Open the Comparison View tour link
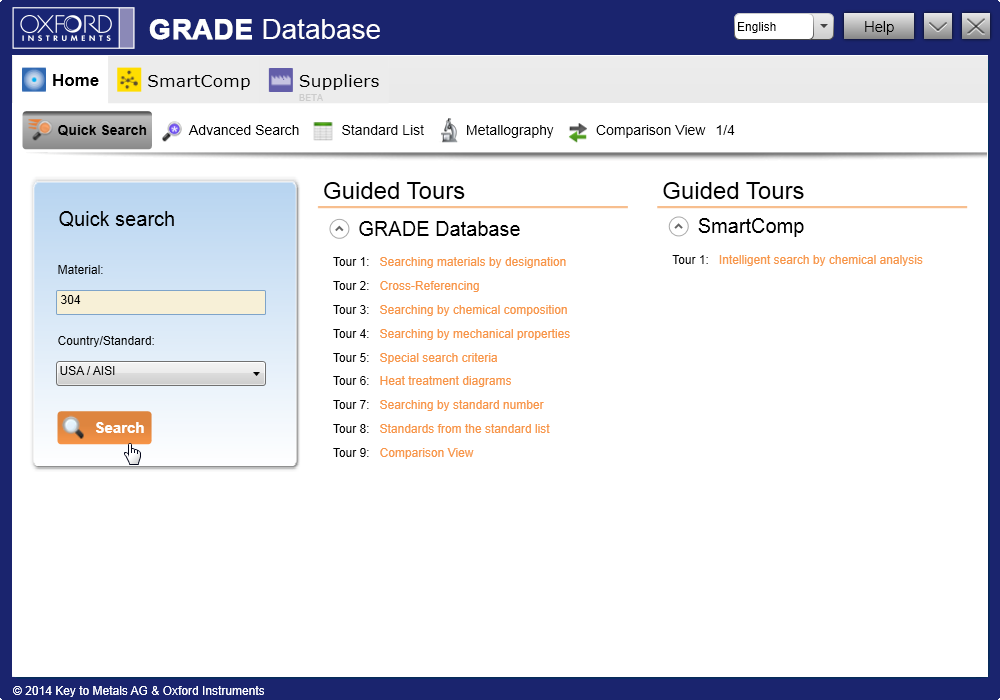The width and height of the screenshot is (1000, 700). click(426, 453)
